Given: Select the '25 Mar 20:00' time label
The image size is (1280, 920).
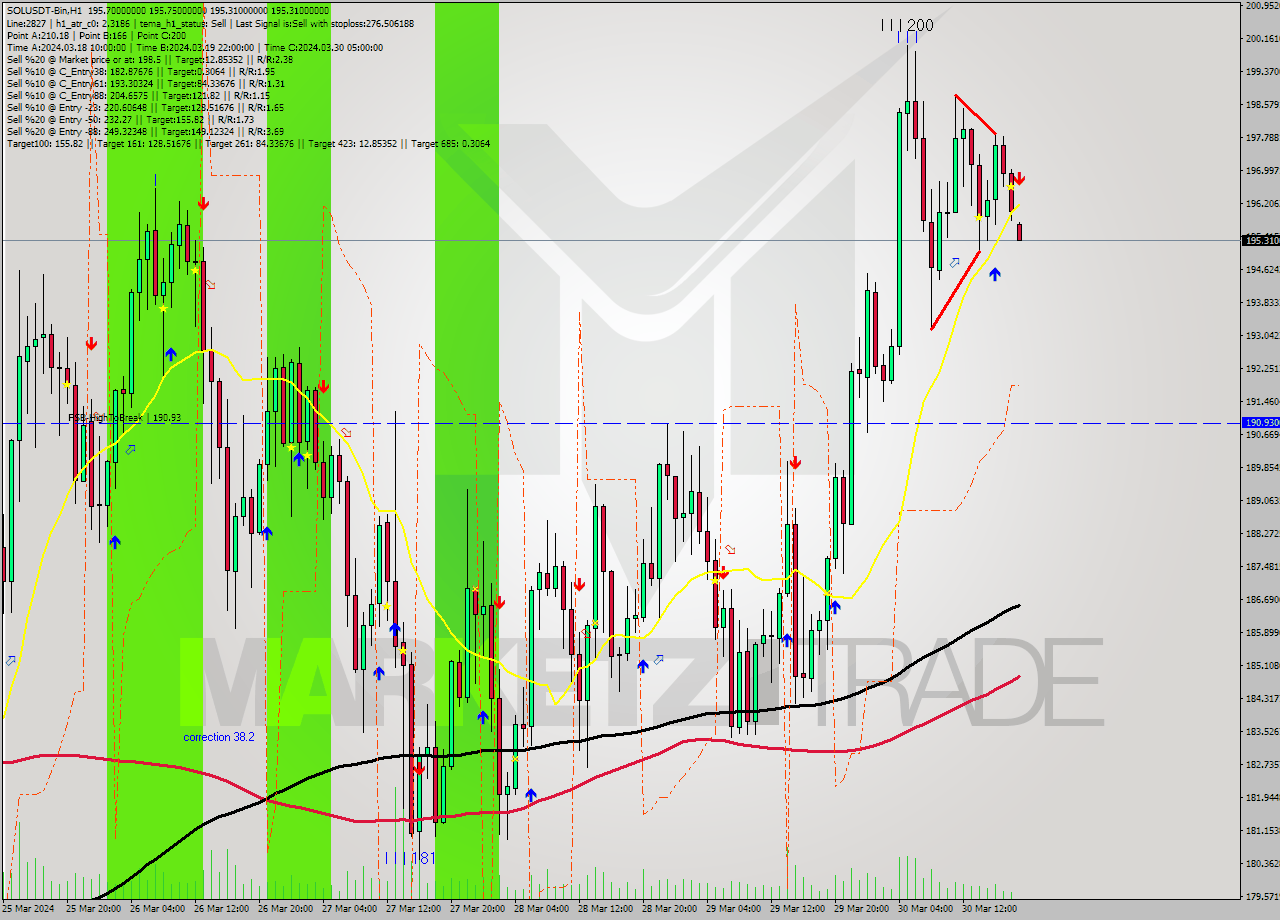Looking at the screenshot, I should click(96, 909).
